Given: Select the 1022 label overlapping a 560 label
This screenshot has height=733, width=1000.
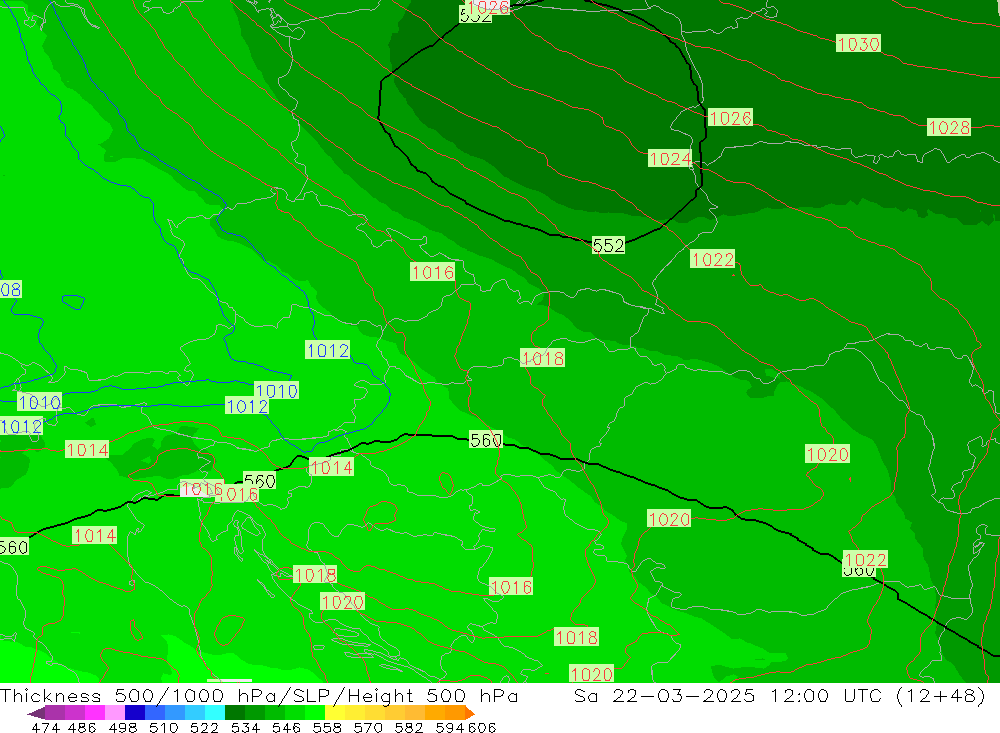Looking at the screenshot, I should coord(865,559).
